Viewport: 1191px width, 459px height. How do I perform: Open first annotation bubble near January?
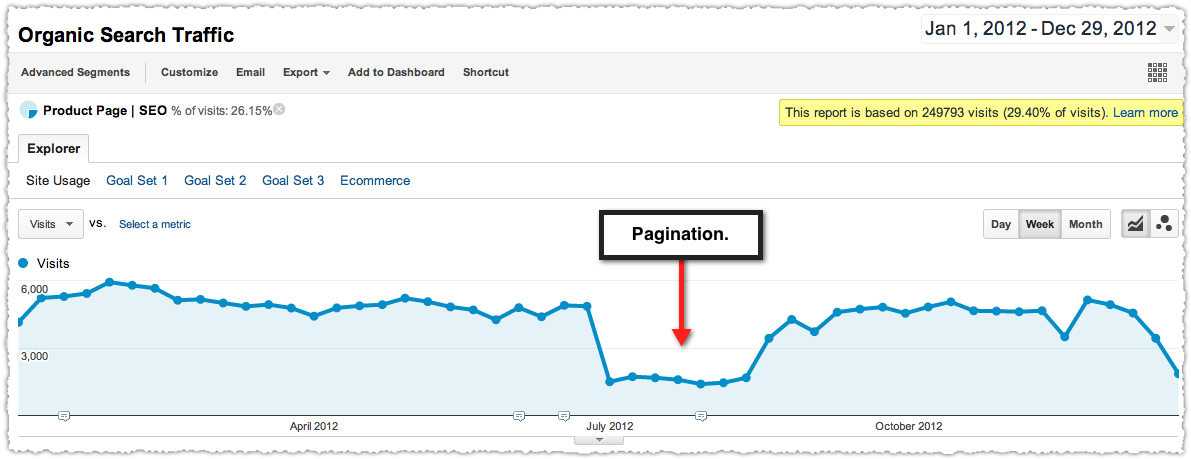coord(65,416)
